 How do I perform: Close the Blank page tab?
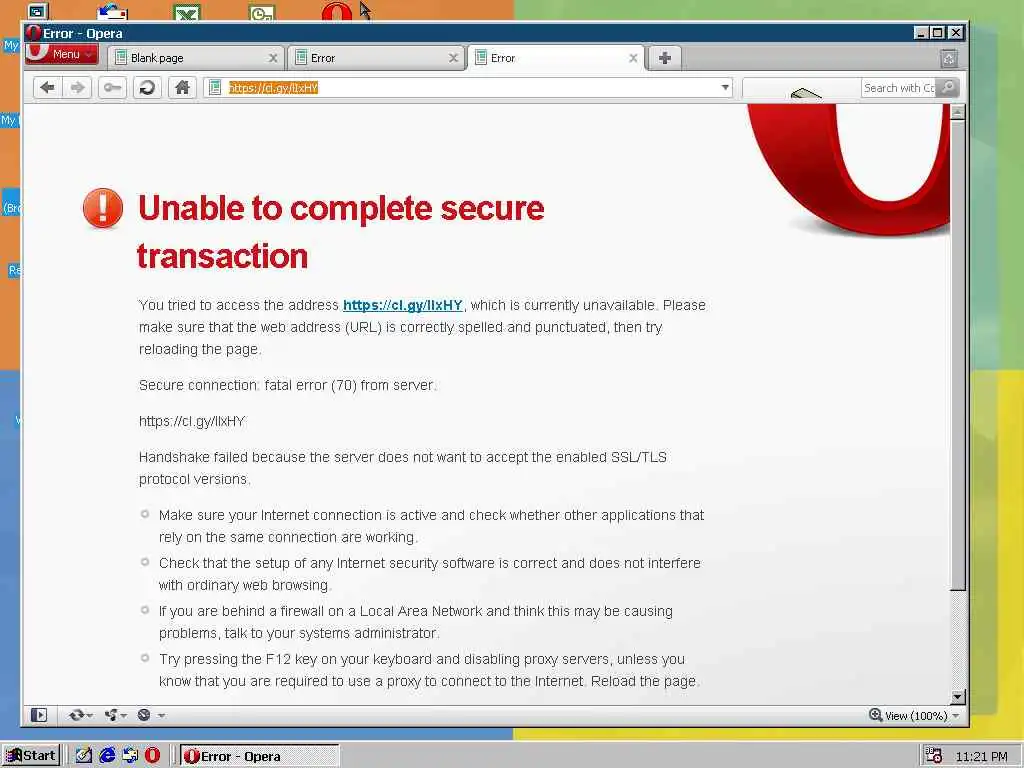click(x=273, y=58)
